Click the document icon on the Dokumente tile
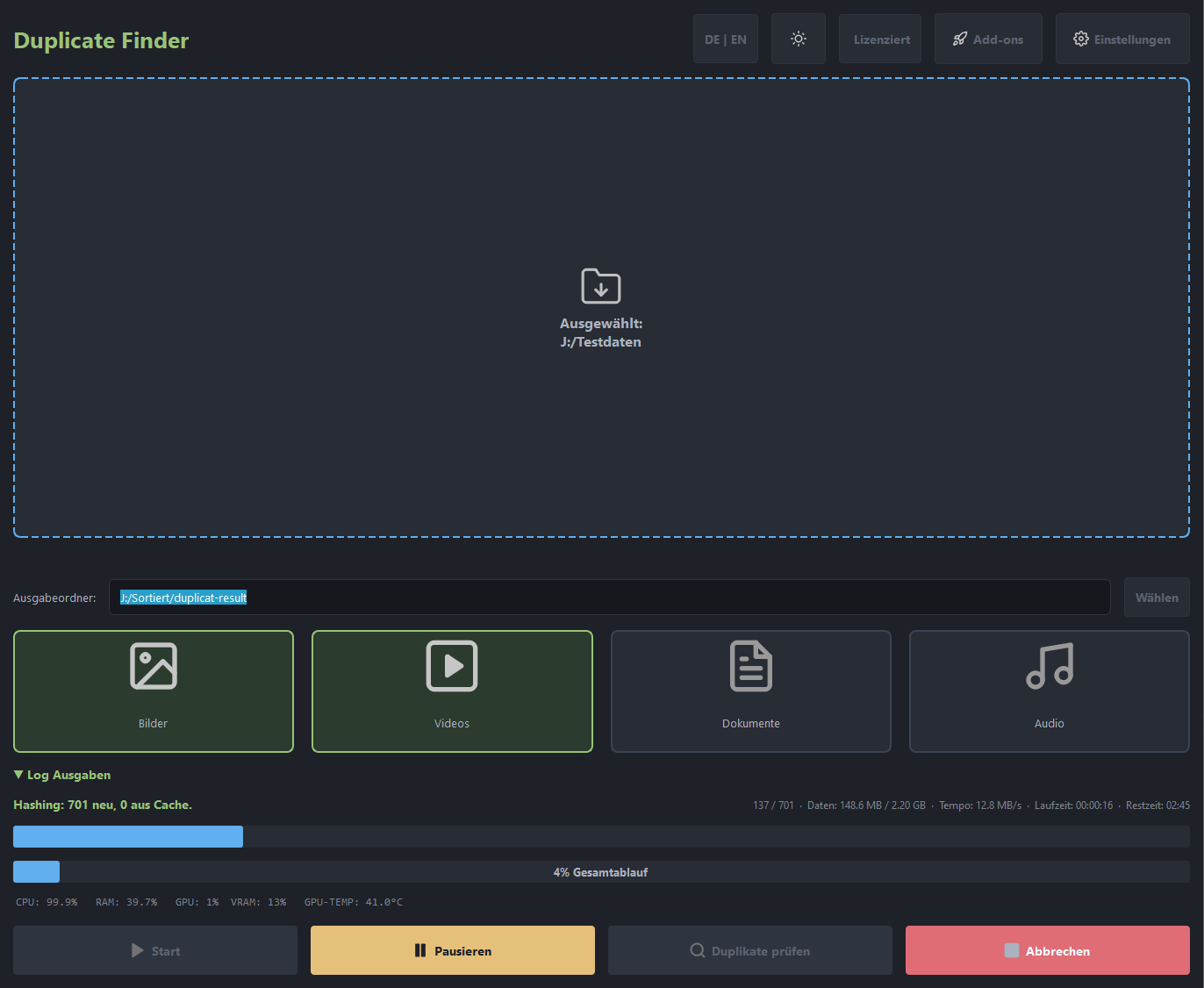This screenshot has width=1204, height=988. [x=750, y=666]
